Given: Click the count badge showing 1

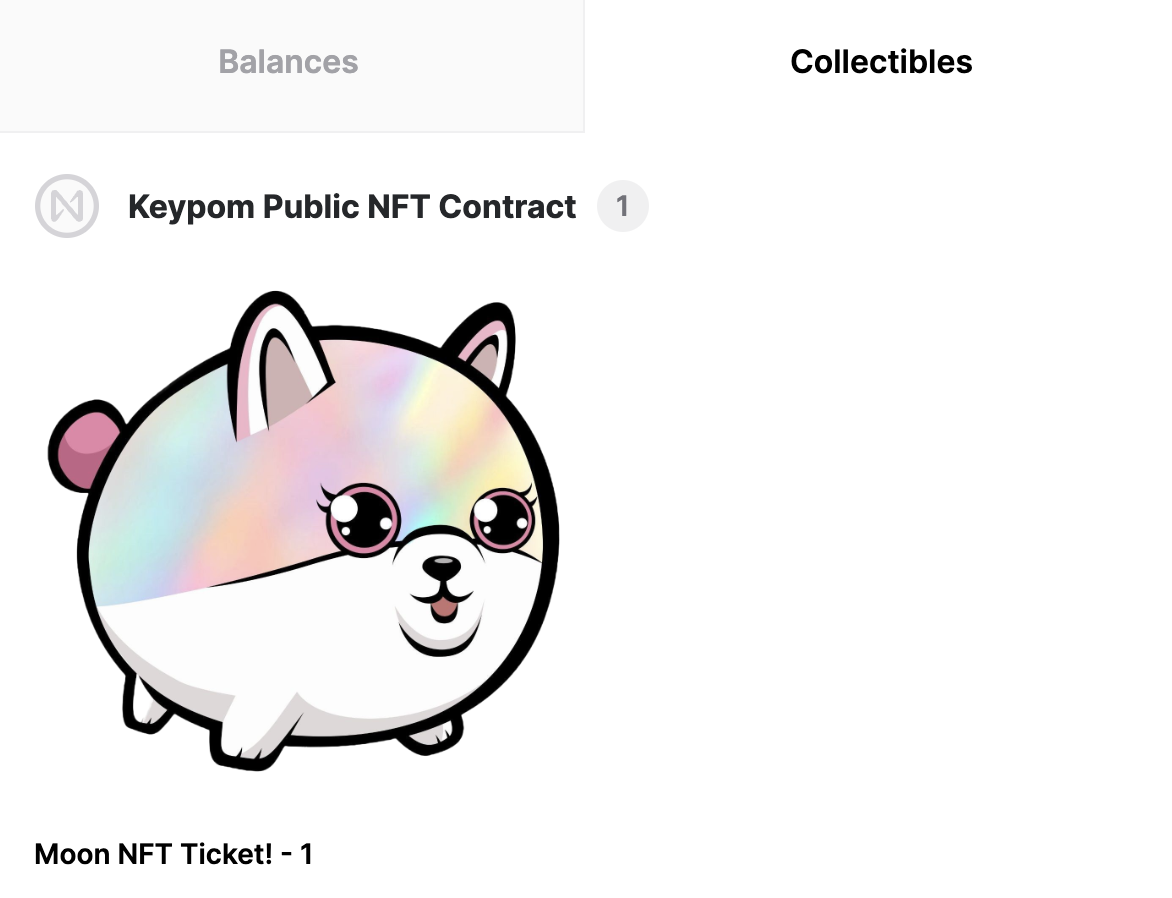Looking at the screenshot, I should [622, 205].
